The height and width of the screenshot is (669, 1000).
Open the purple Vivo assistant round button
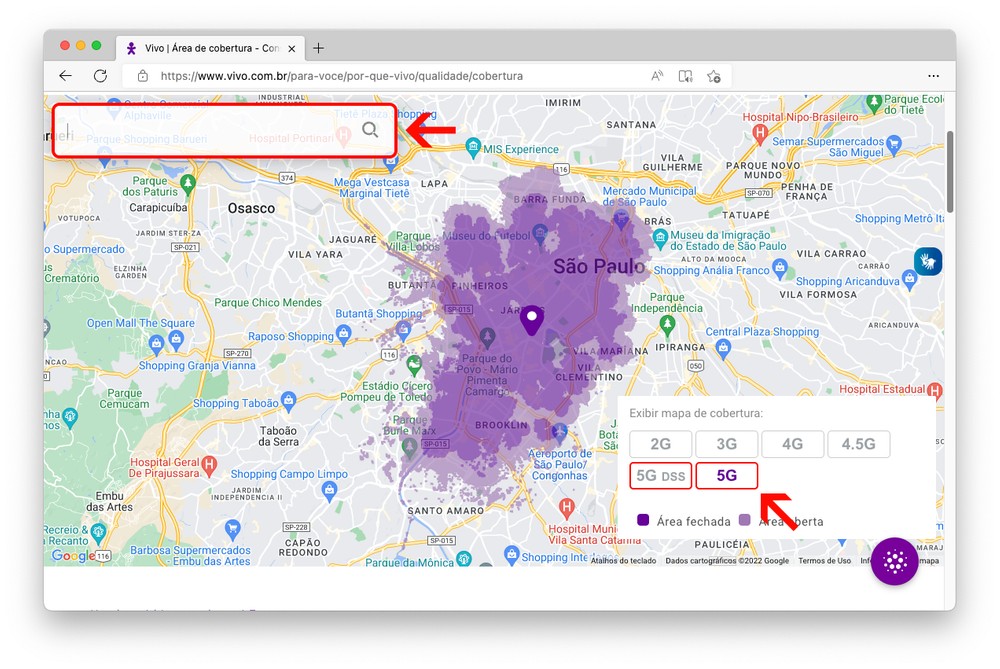[x=894, y=561]
